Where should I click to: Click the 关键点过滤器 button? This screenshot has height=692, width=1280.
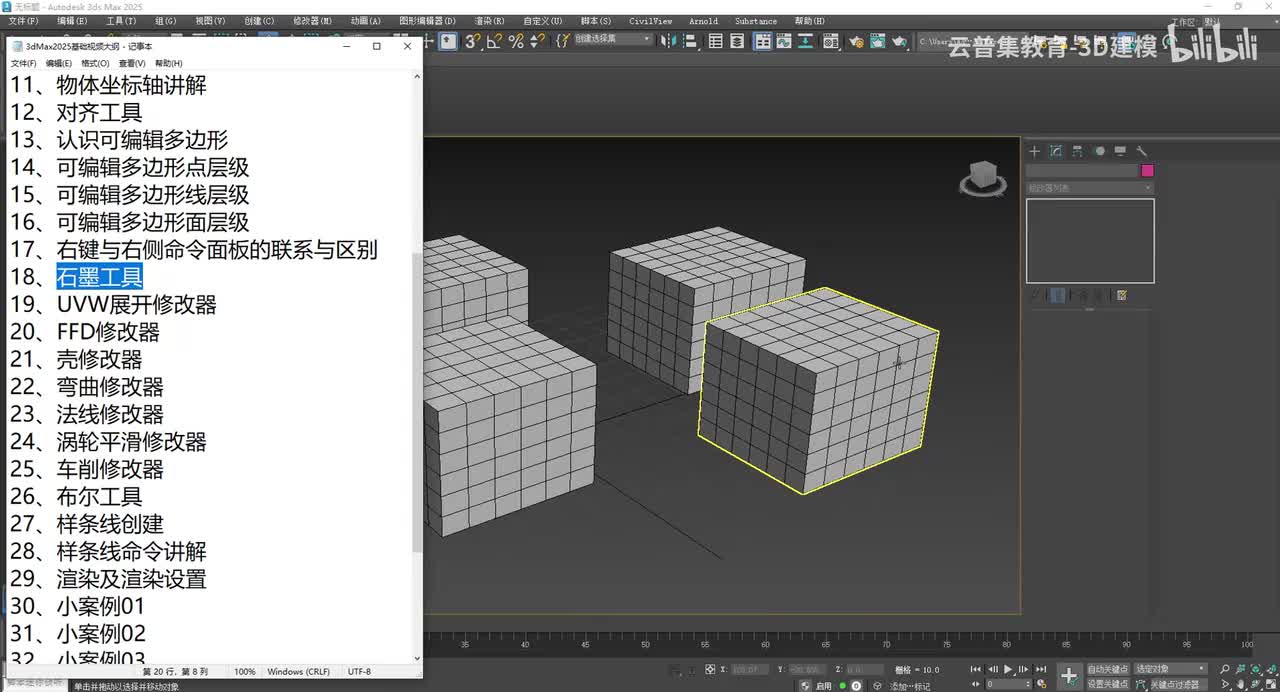click(1173, 685)
